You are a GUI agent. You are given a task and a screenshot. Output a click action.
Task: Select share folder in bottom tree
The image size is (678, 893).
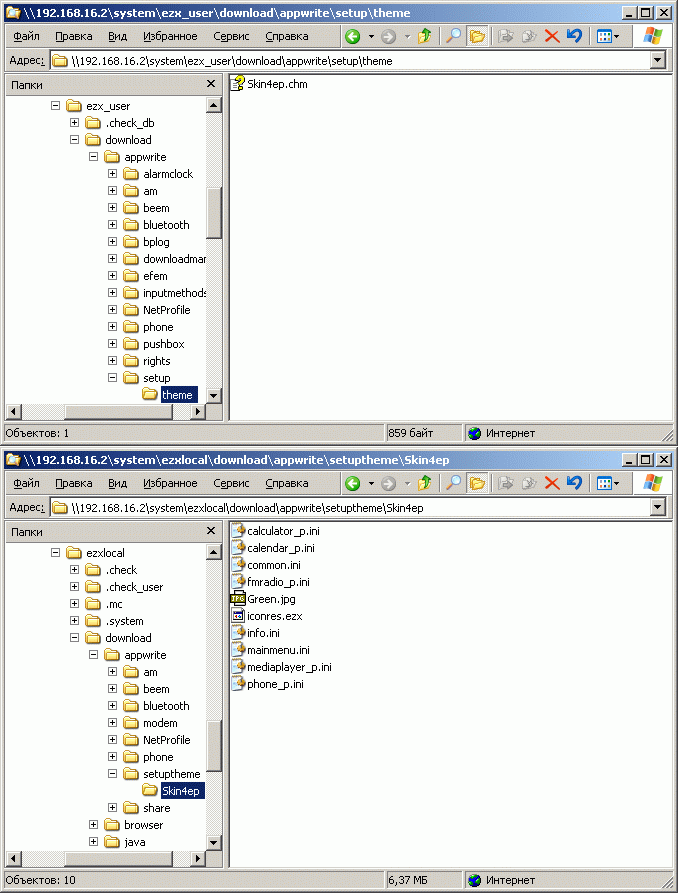pyautogui.click(x=157, y=808)
